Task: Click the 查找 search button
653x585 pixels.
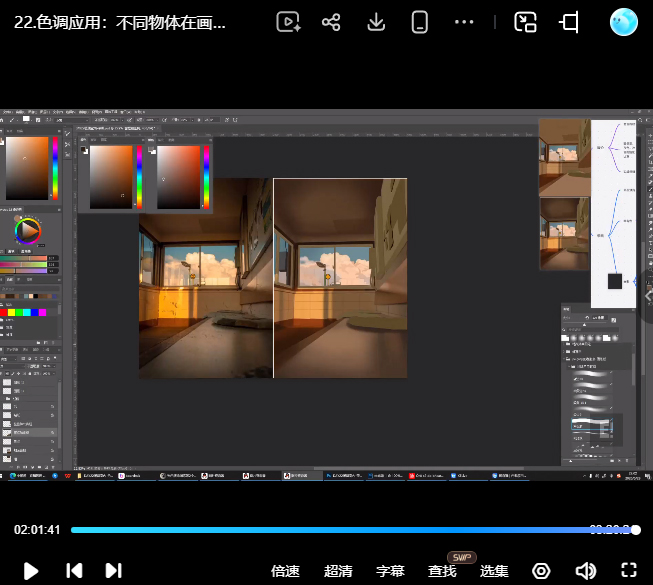Action: [442, 571]
